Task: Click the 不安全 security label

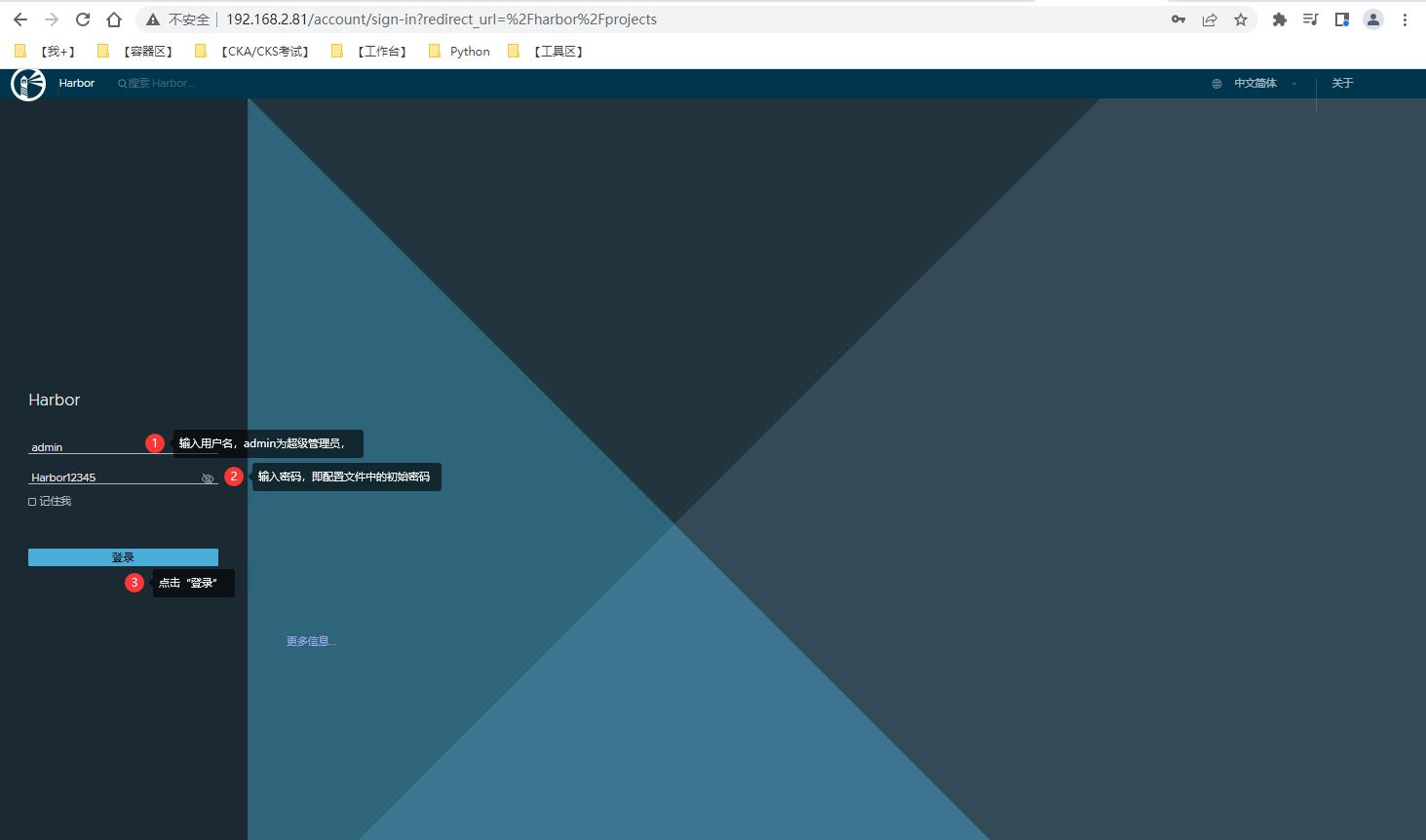Action: 189,19
